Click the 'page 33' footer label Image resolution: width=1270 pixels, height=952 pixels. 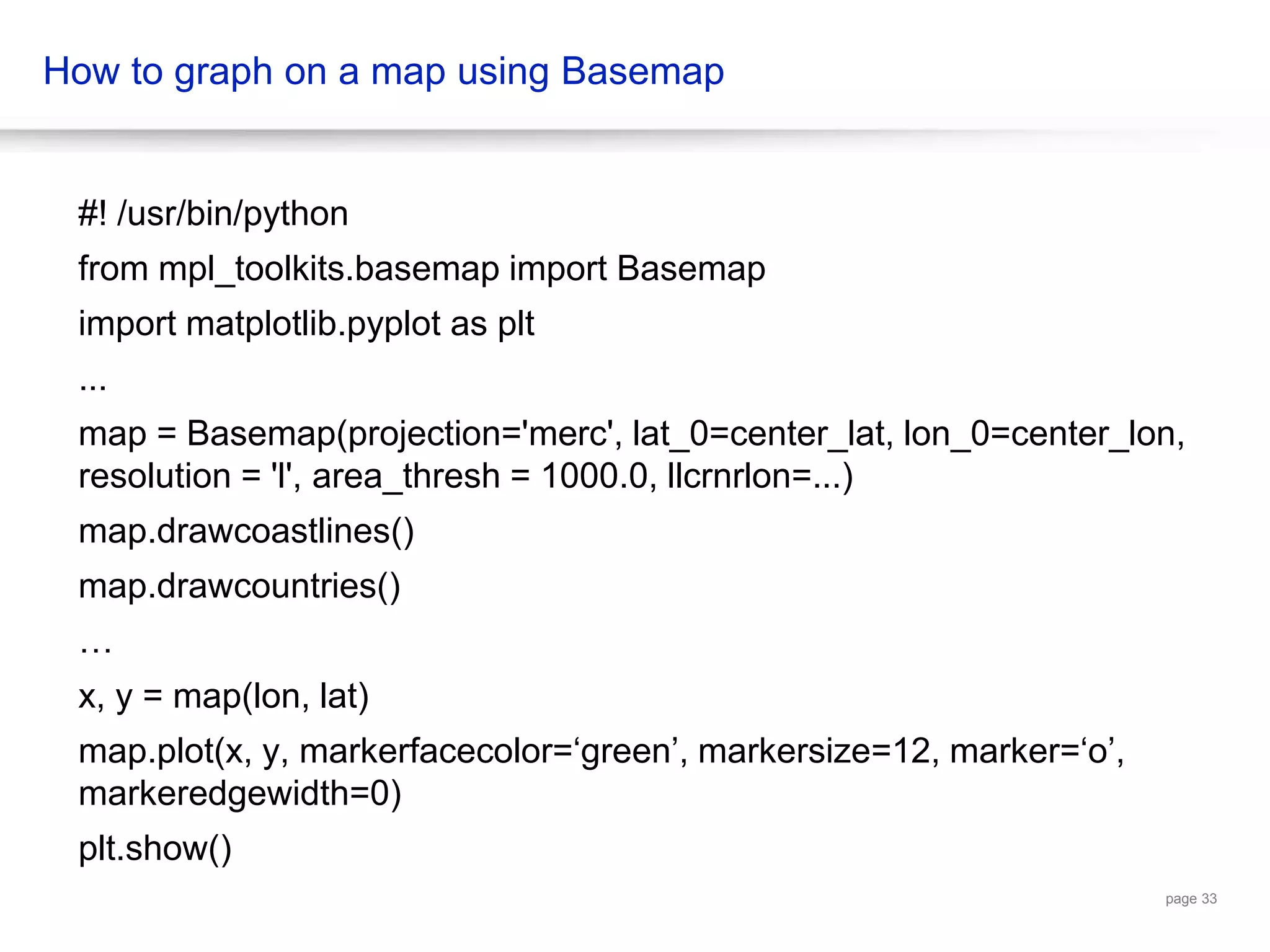pyautogui.click(x=1191, y=899)
